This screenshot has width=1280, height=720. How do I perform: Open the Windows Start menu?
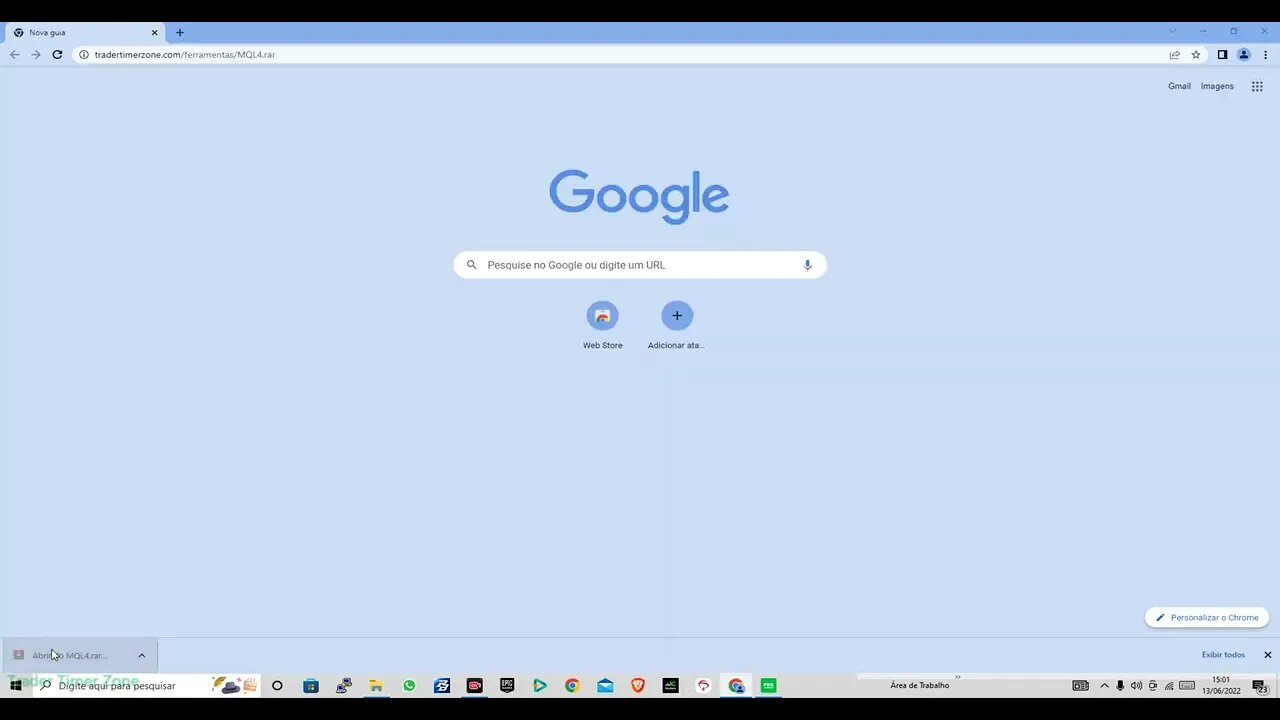[16, 685]
